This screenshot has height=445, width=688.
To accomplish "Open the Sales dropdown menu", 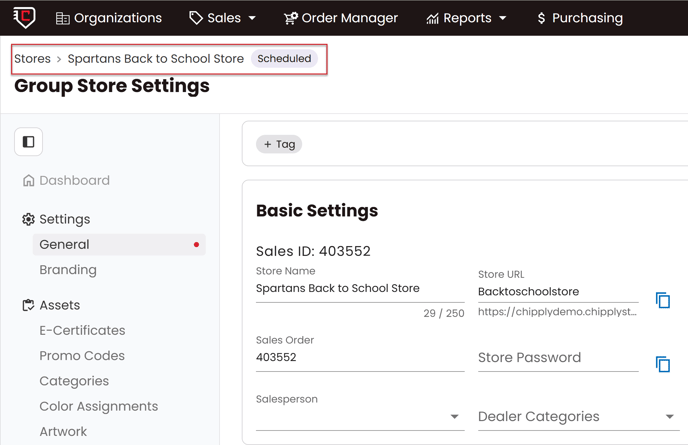I will coord(223,18).
